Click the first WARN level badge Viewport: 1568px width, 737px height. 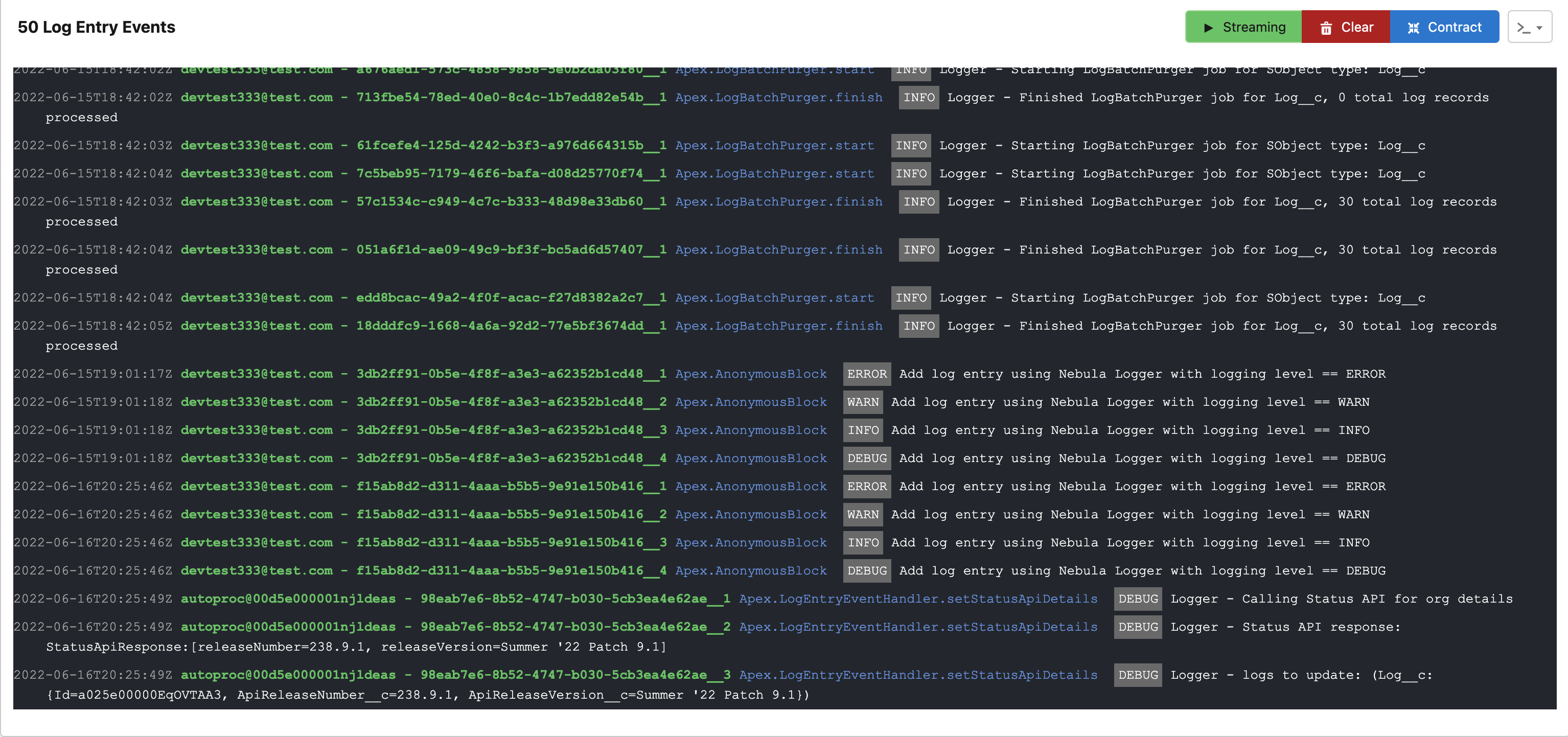[x=863, y=402]
